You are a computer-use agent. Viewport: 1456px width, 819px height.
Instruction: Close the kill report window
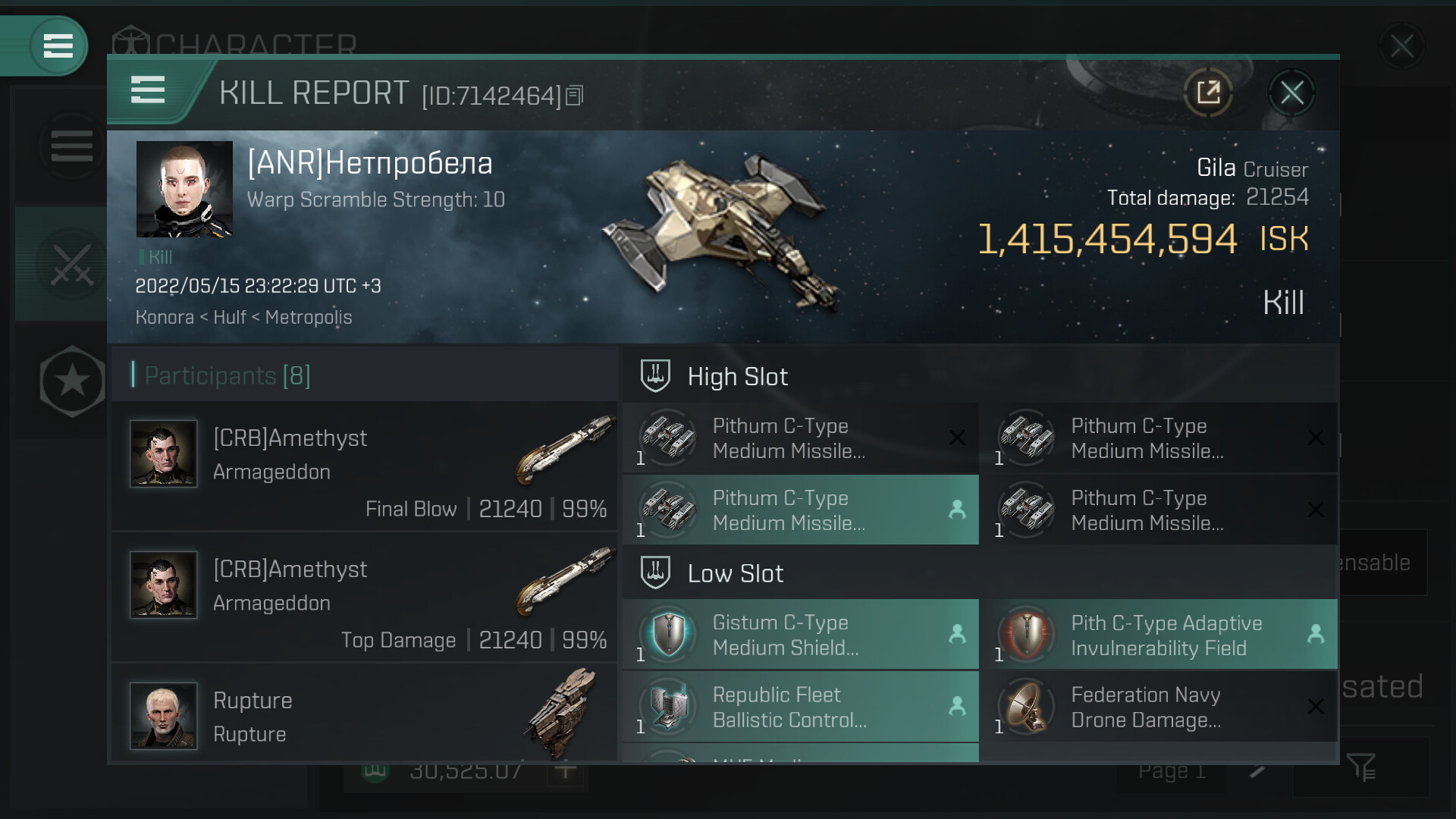coord(1291,93)
